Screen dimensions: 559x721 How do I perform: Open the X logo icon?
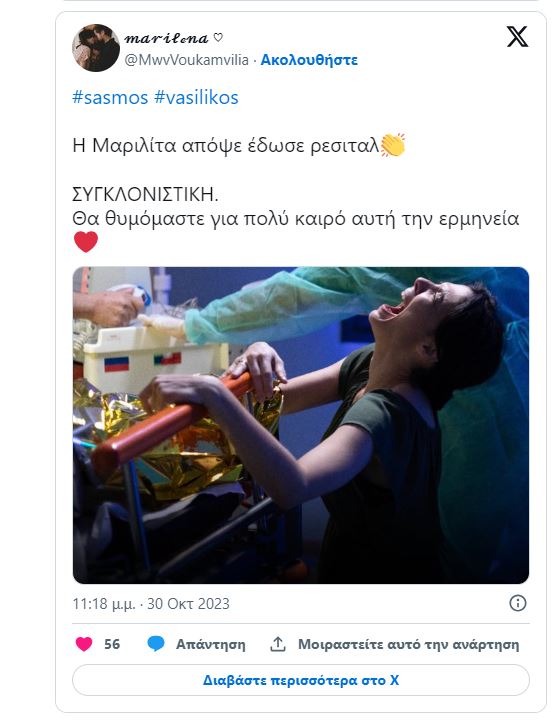(x=518, y=37)
